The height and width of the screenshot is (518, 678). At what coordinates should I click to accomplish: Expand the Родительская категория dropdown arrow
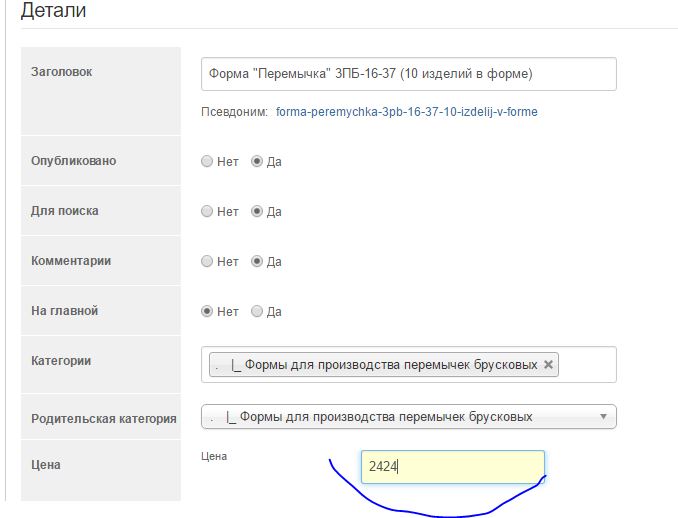pos(603,416)
